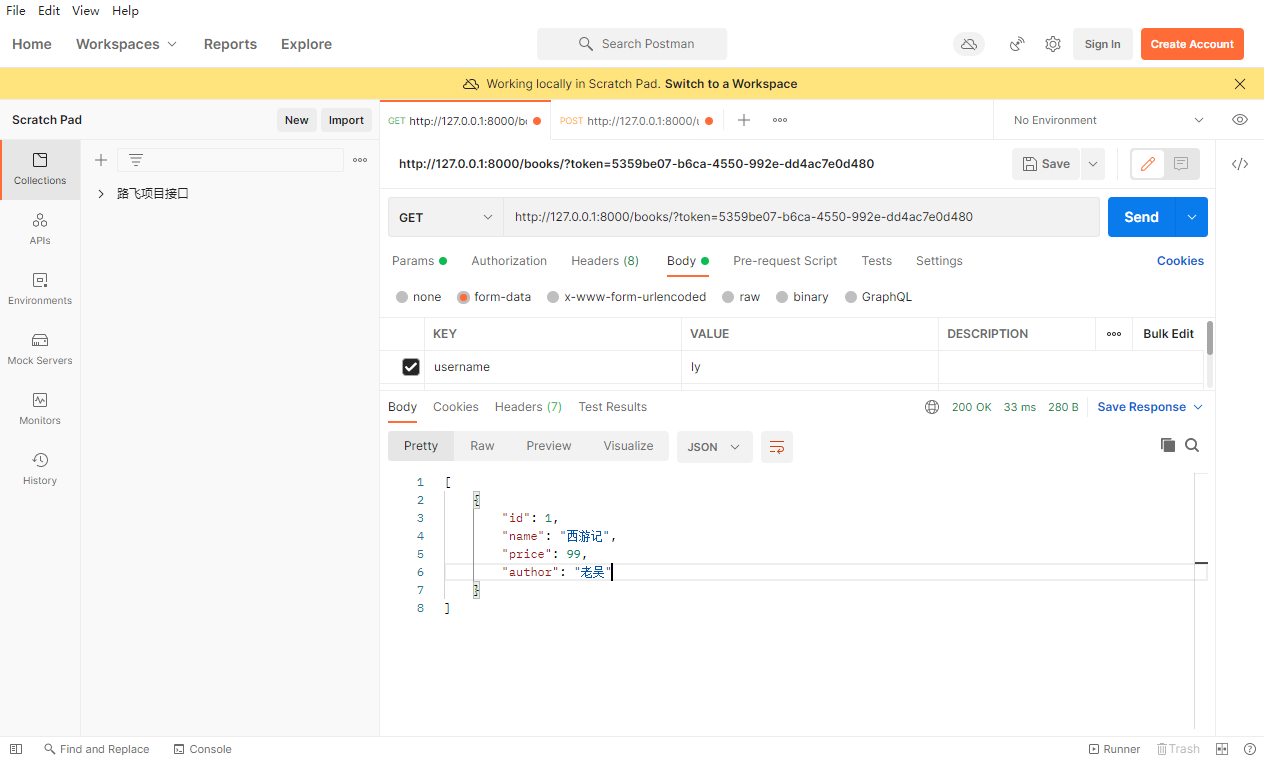Open the History sidebar panel
1264x761 pixels.
40,469
